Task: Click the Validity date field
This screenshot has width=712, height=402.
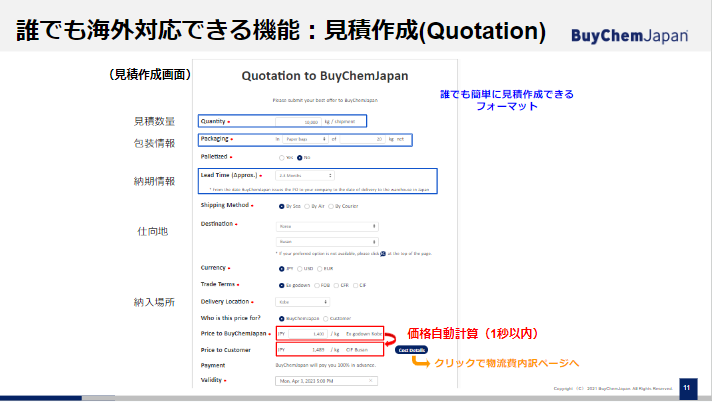Action: tap(326, 381)
